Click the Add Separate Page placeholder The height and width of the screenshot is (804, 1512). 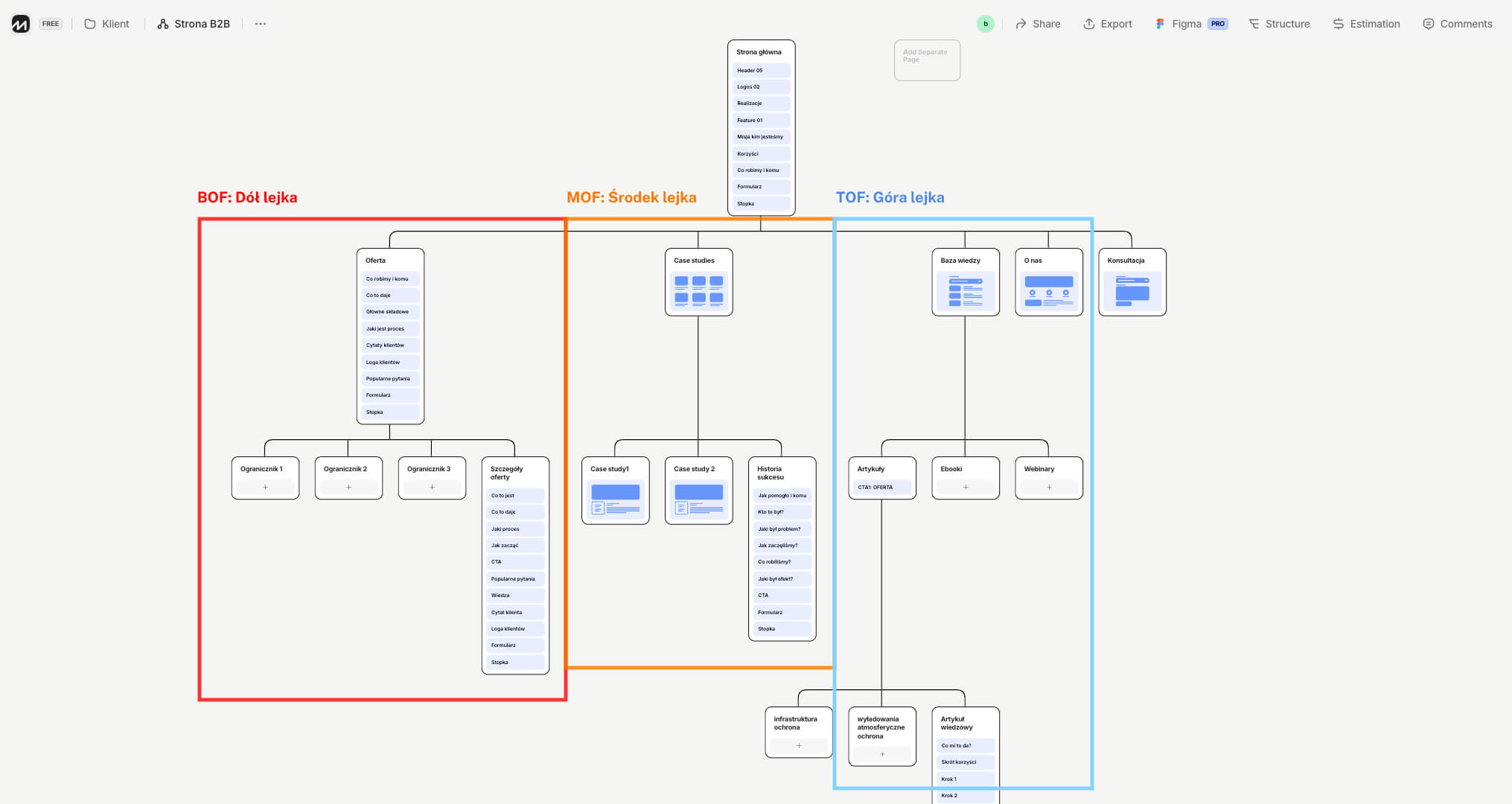pyautogui.click(x=927, y=60)
